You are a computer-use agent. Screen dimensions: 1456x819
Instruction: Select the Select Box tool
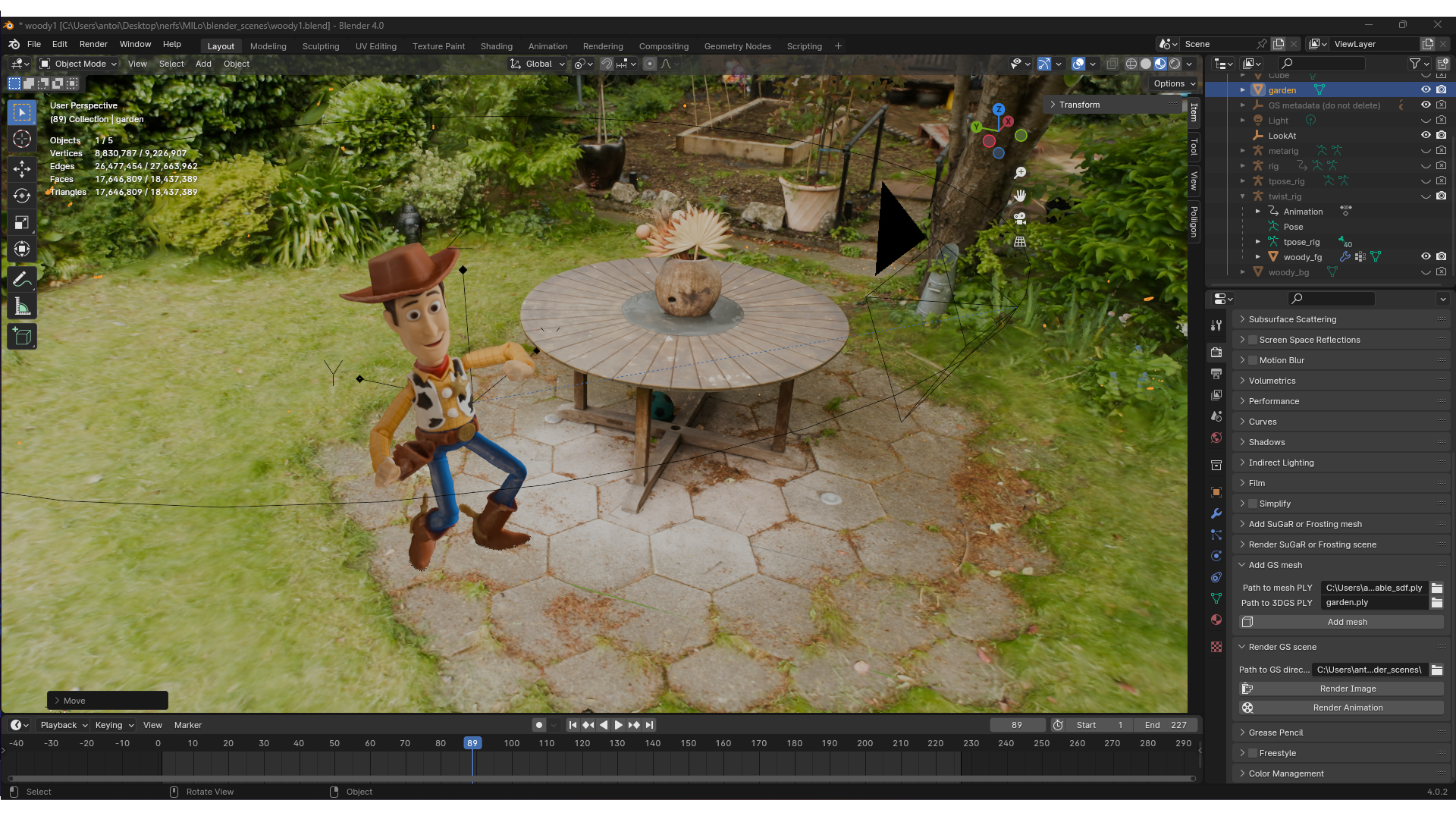point(22,112)
